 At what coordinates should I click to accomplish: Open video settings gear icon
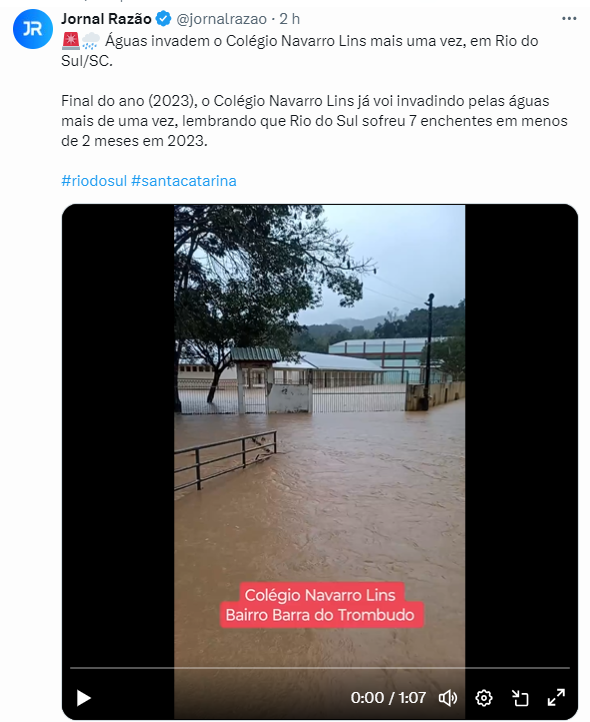(484, 698)
